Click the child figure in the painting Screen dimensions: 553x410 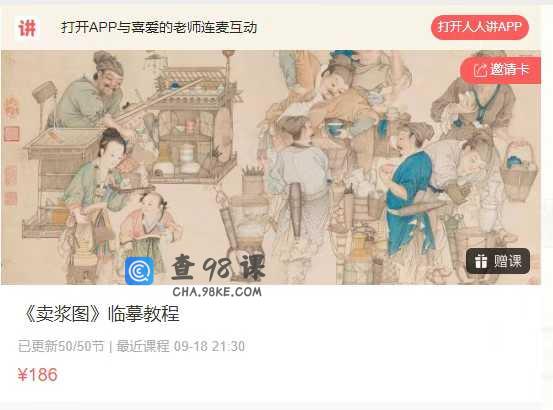pyautogui.click(x=151, y=226)
